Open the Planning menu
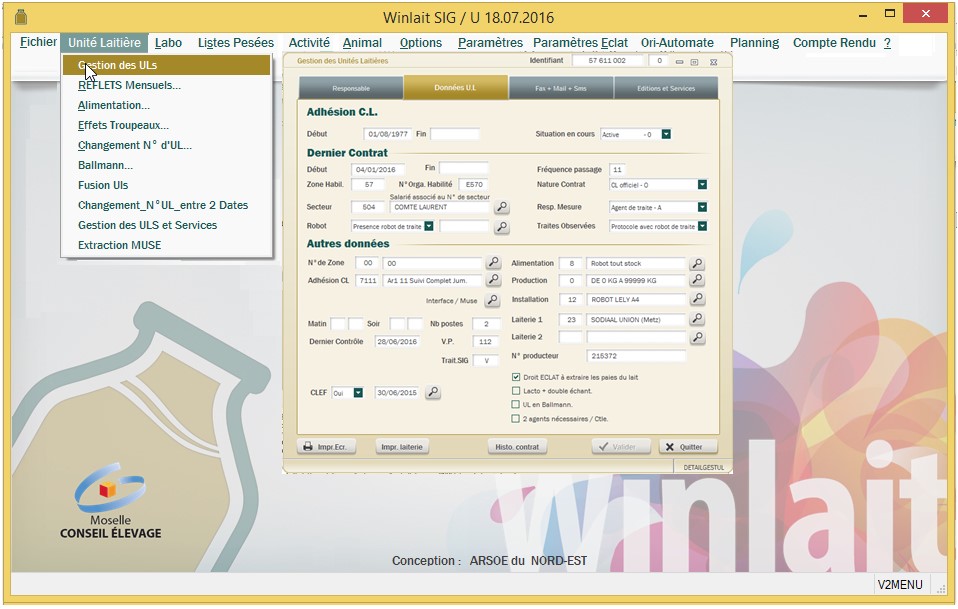The height and width of the screenshot is (609, 958). (x=754, y=43)
